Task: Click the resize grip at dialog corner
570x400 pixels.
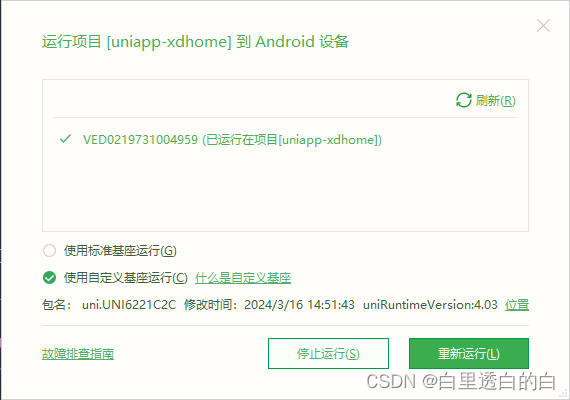Action: click(565, 394)
